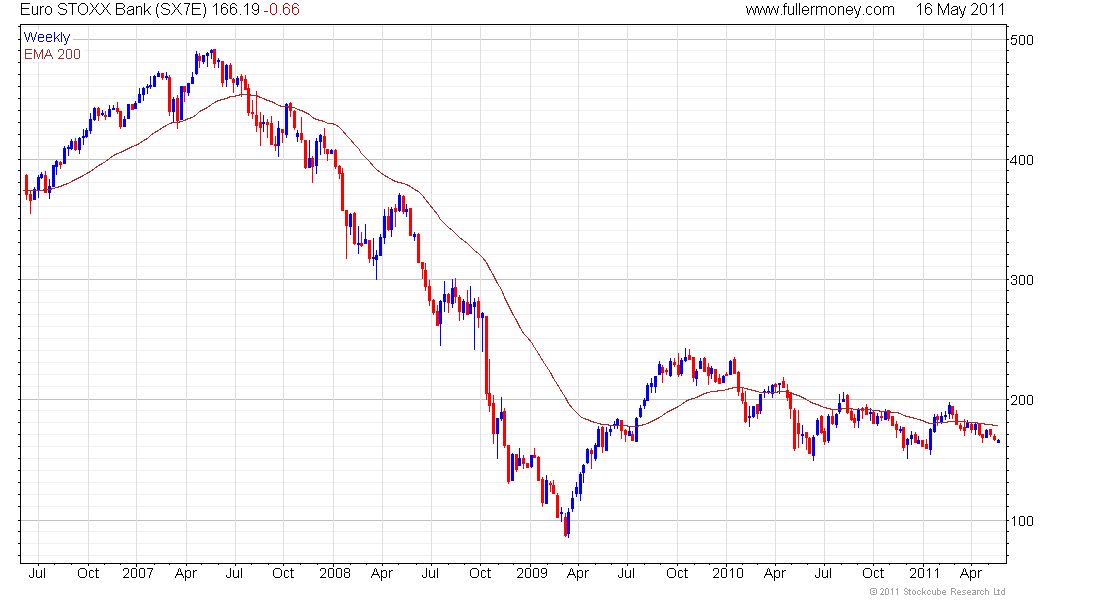The height and width of the screenshot is (600, 1100).
Task: Click the 500 price axis label
Action: pos(1021,40)
